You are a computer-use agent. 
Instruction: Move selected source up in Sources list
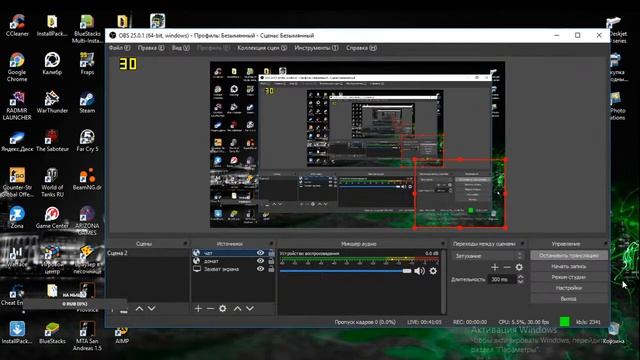coord(237,309)
